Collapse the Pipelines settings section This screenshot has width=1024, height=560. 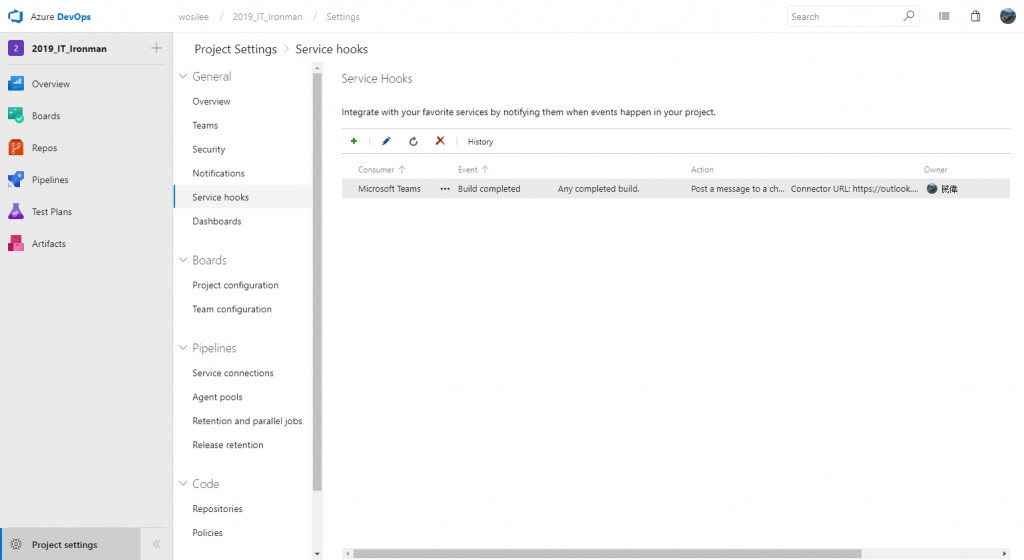tap(184, 348)
